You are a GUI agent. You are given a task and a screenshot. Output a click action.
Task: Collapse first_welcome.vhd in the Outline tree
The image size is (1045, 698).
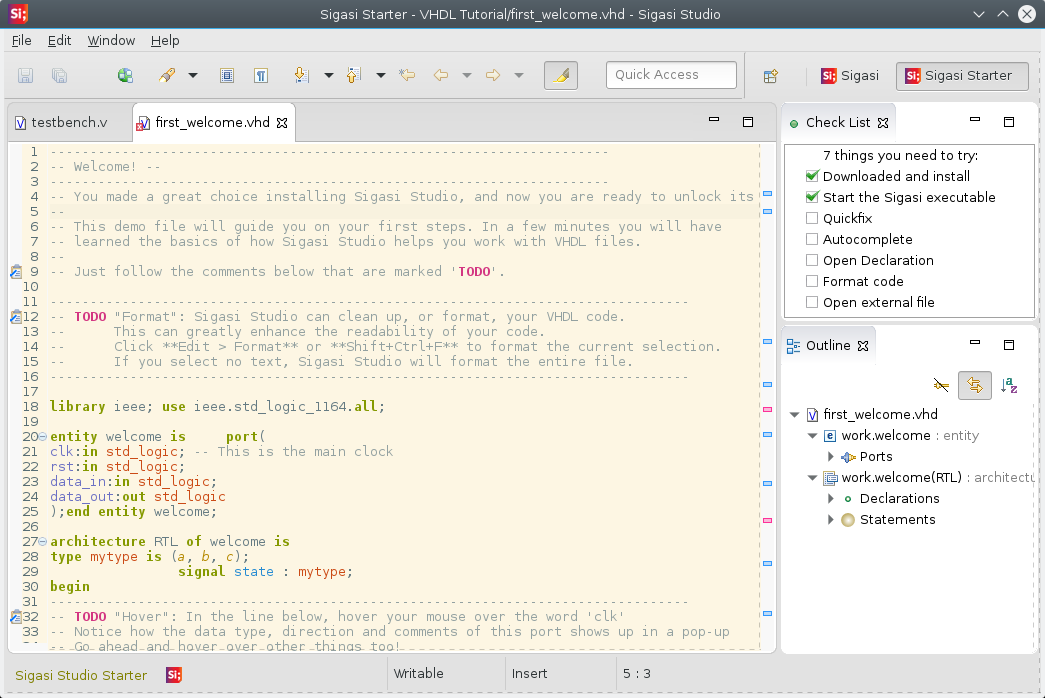pos(794,415)
